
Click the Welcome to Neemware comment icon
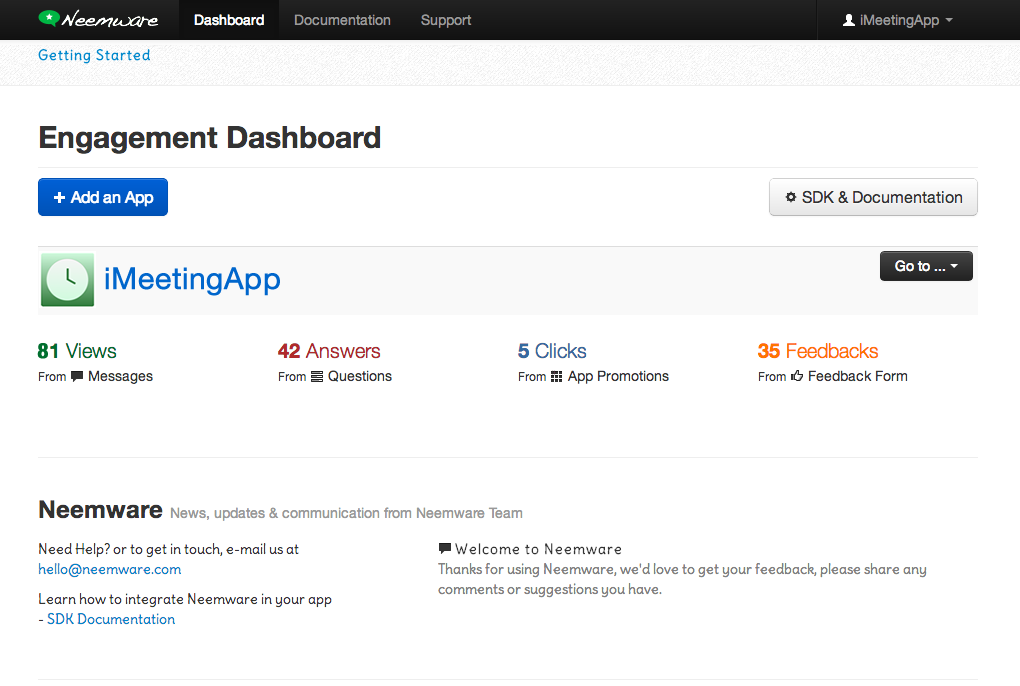[x=445, y=549]
